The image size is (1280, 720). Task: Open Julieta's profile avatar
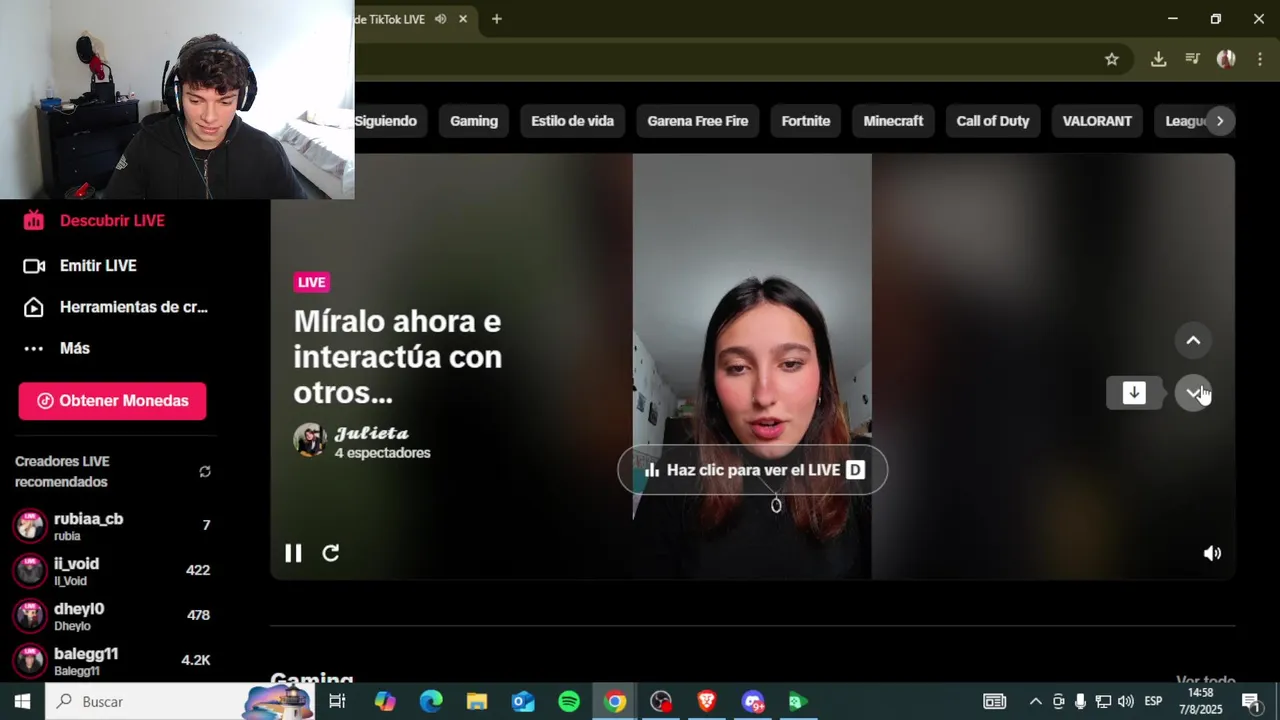310,440
